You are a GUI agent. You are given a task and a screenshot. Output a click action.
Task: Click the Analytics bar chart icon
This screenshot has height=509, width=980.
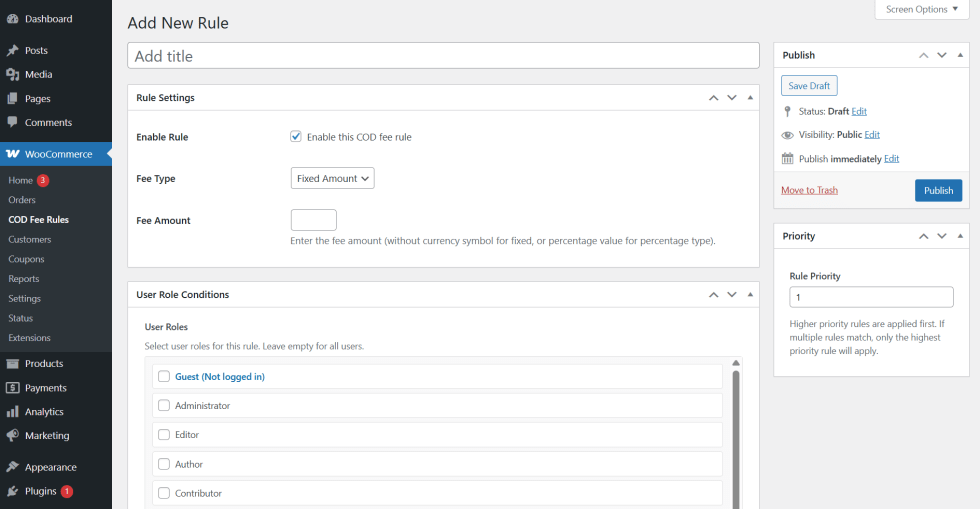click(12, 412)
